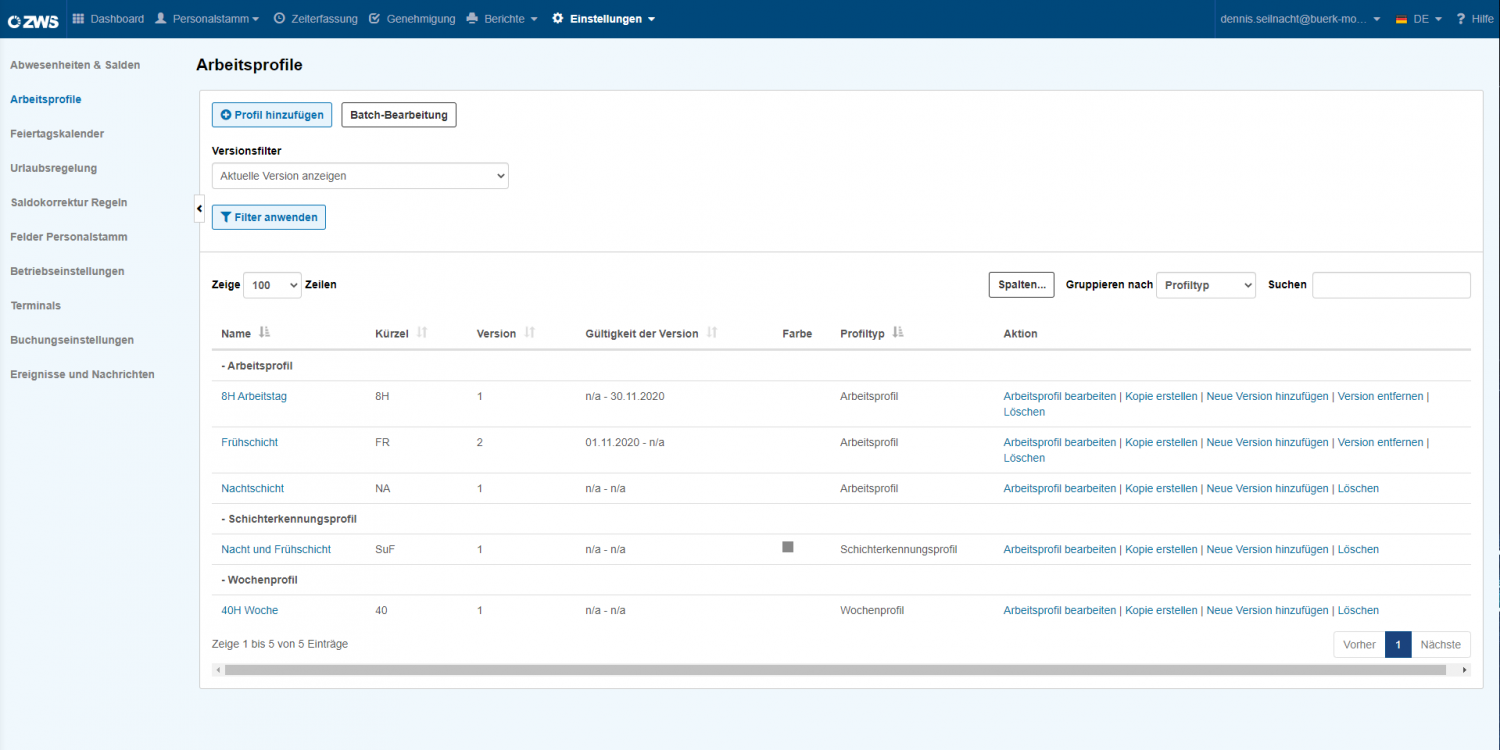
Task: Click Profil hinzufügen button
Action: (272, 115)
